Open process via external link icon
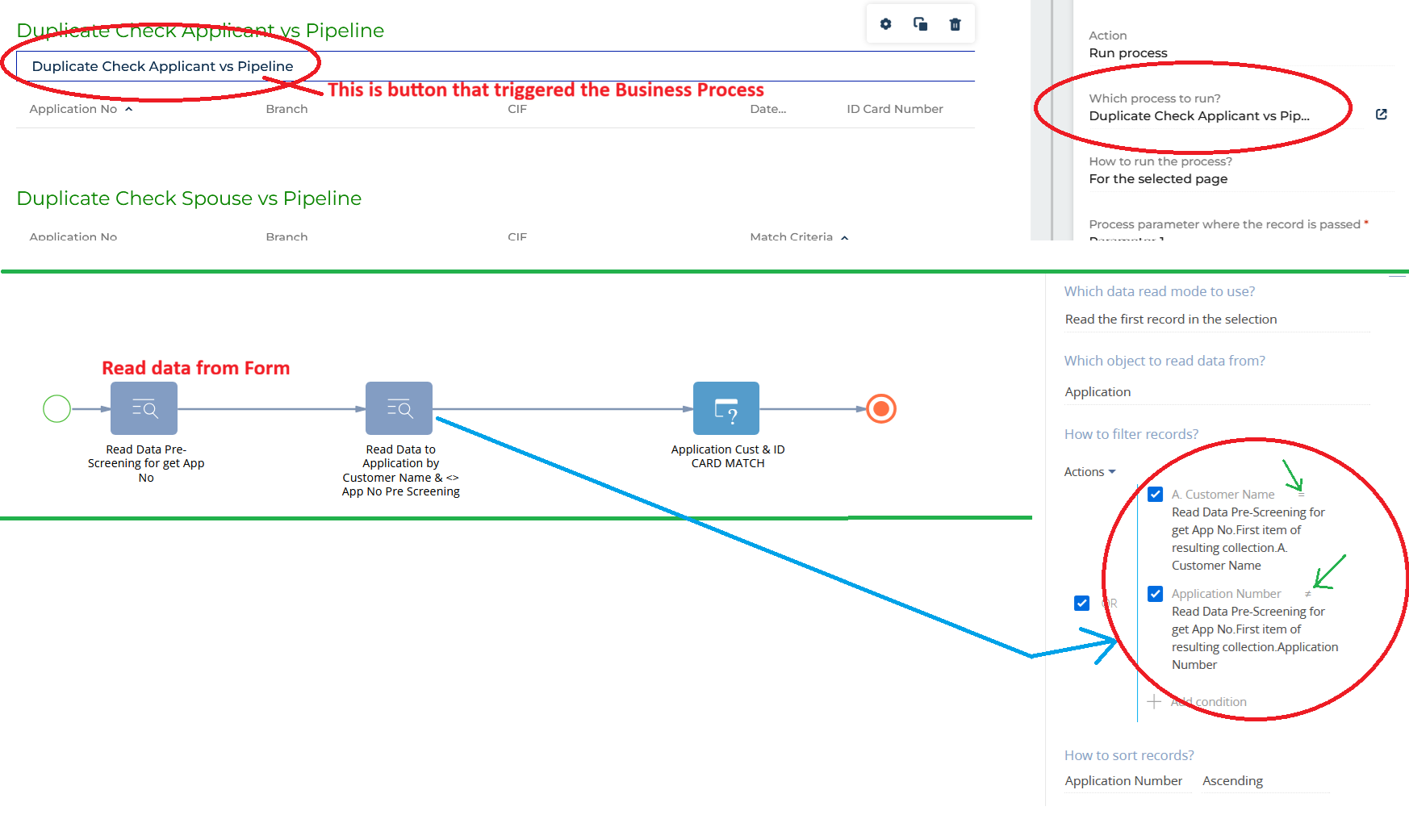1409x840 pixels. [x=1381, y=115]
